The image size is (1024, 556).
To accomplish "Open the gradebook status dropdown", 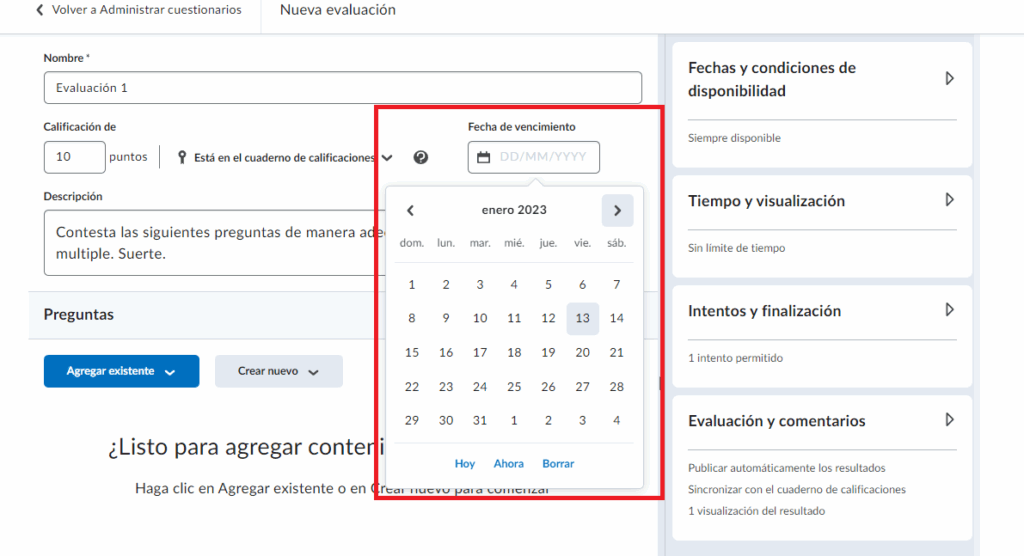I will [387, 157].
